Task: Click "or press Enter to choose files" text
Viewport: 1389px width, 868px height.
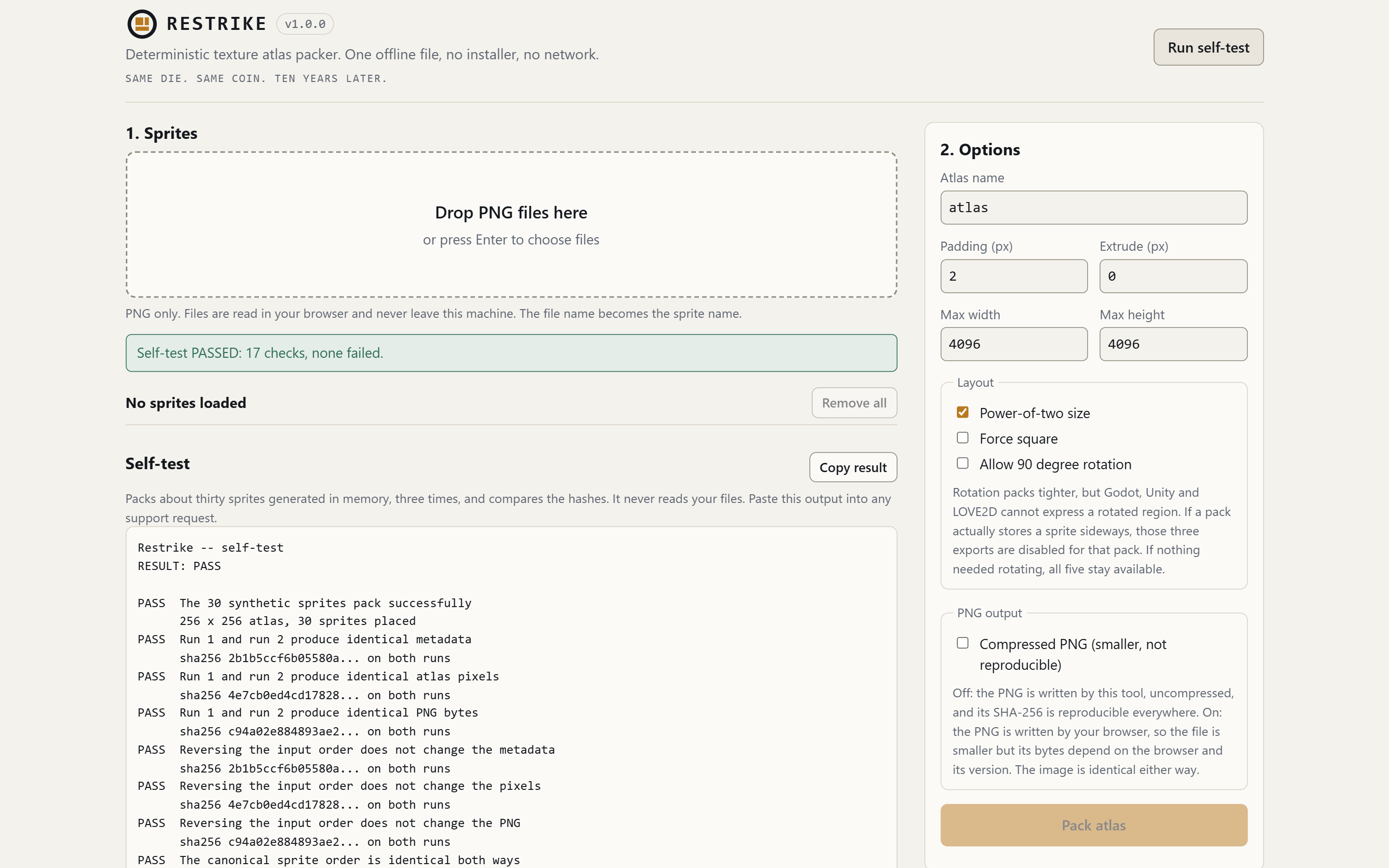Action: click(511, 240)
